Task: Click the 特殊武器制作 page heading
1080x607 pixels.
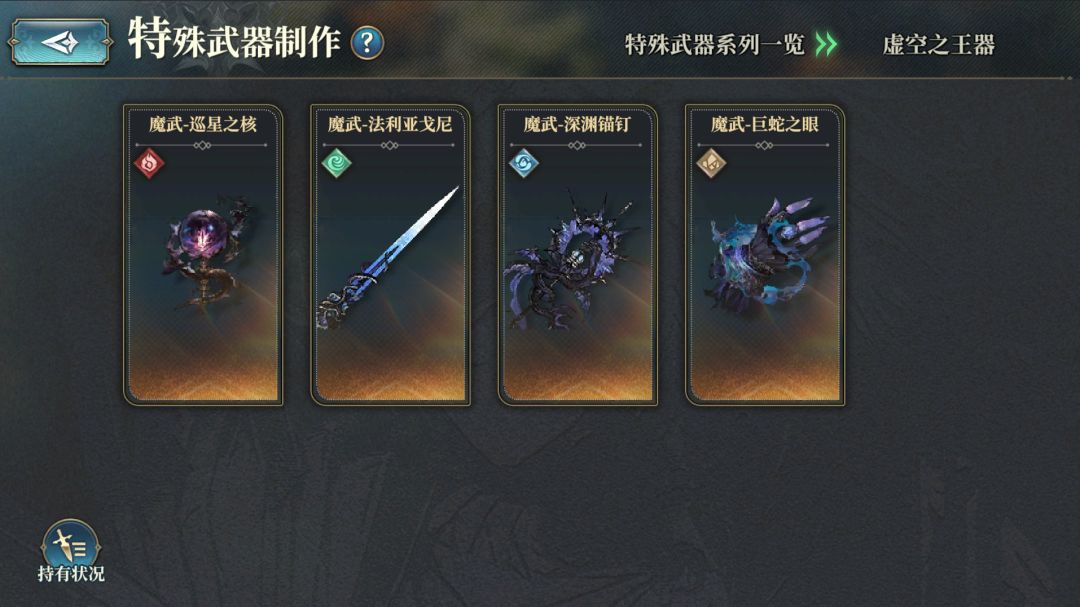Action: (234, 40)
